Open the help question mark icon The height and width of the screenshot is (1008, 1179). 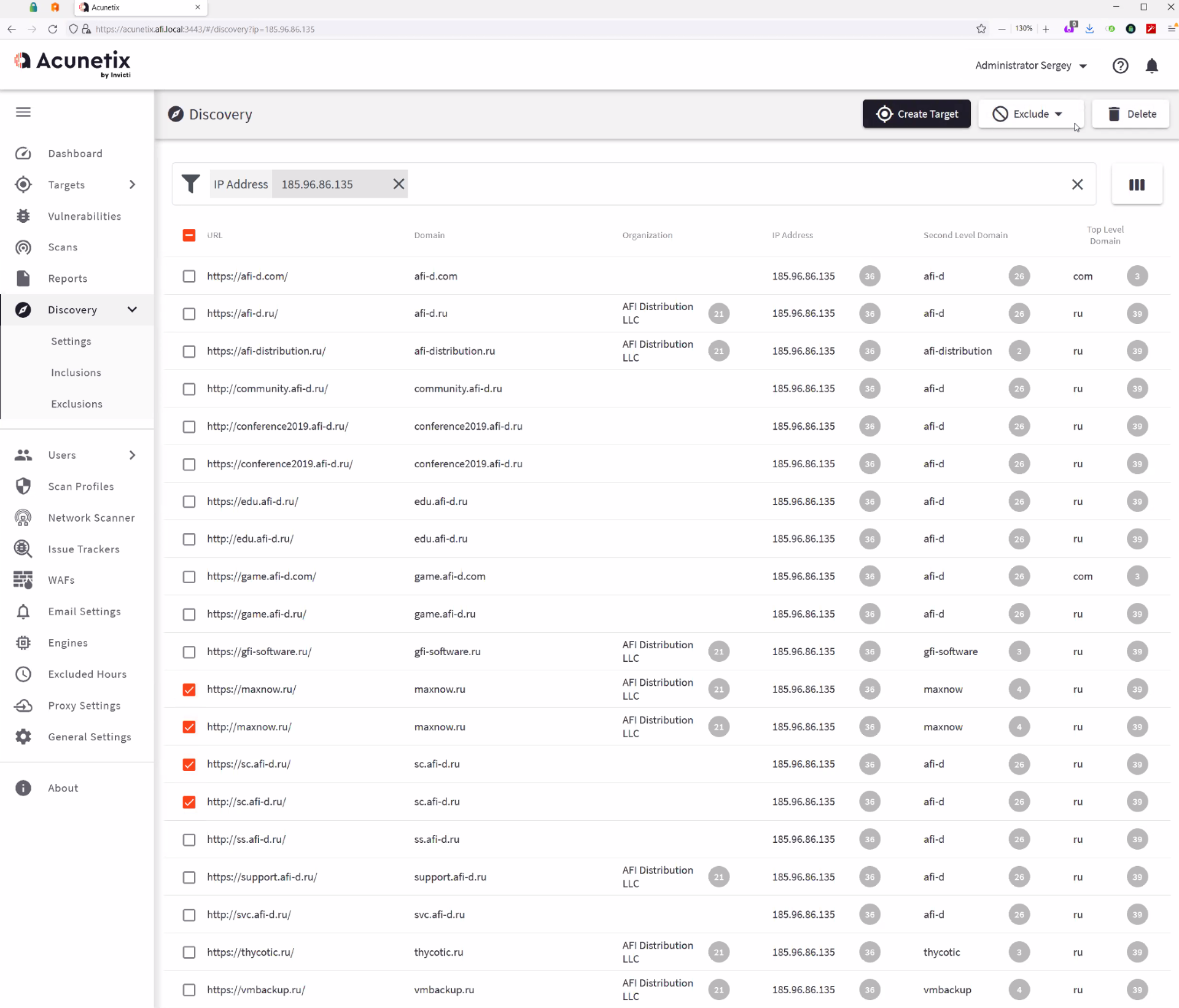pos(1120,66)
